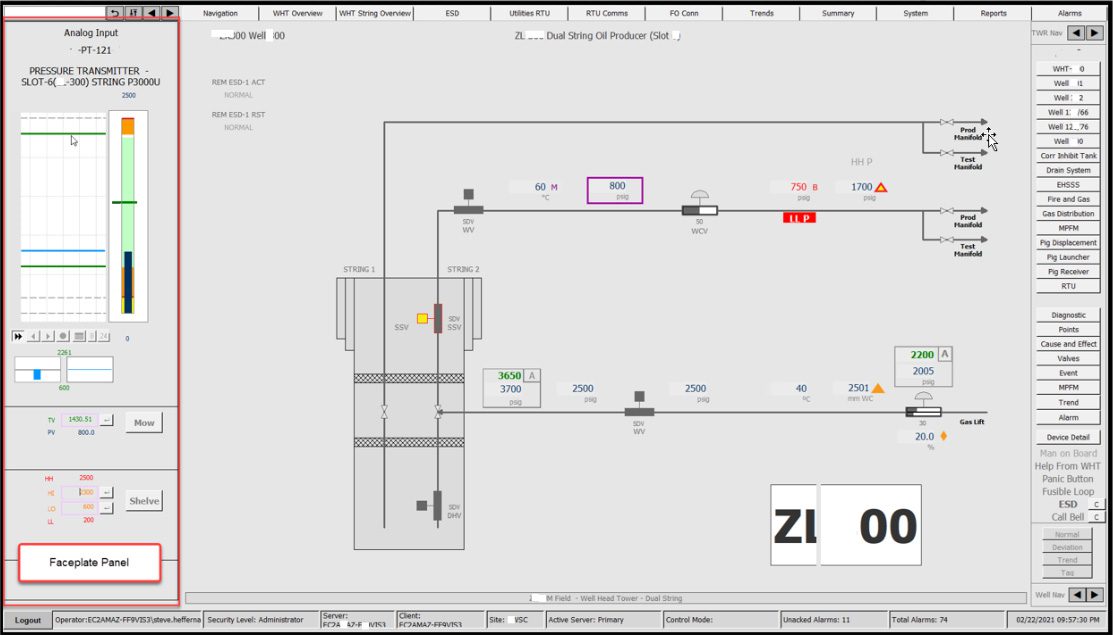Image resolution: width=1113 pixels, height=636 pixels.
Task: Click the 24 hour trend span button
Action: pyautogui.click(x=104, y=336)
